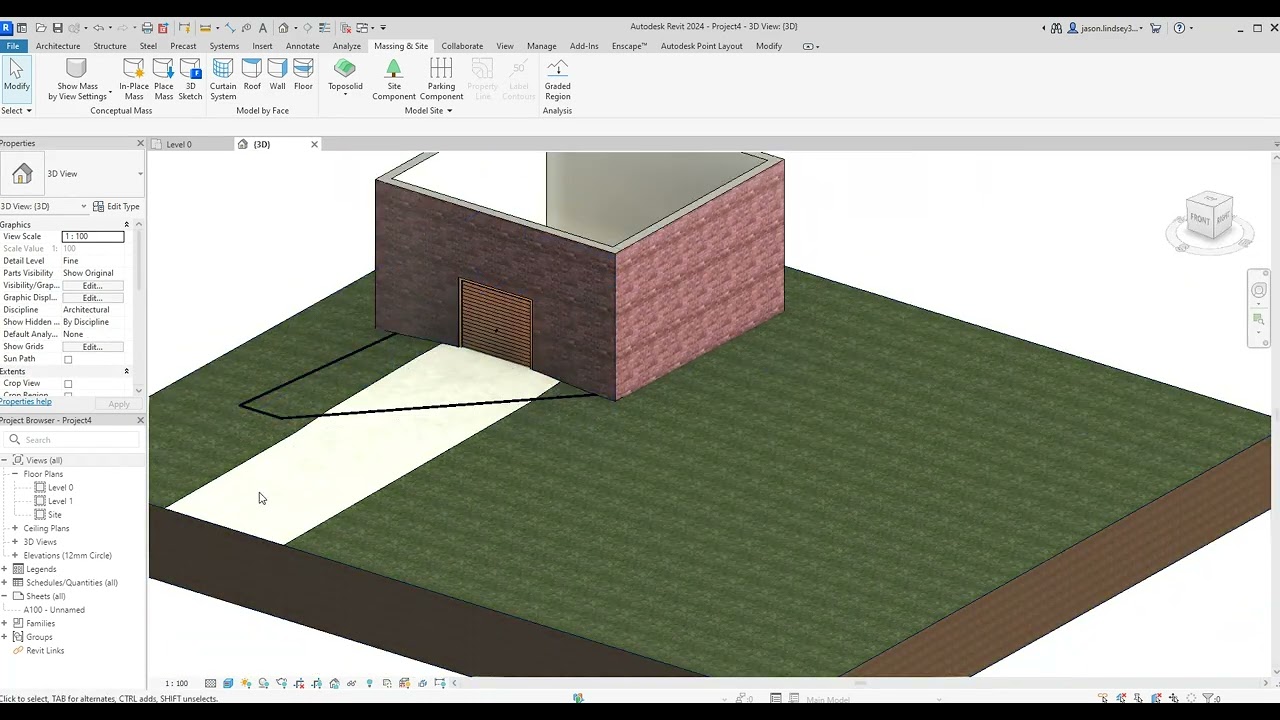This screenshot has height=720, width=1280.
Task: Switch to the Collaborate ribbon tab
Action: click(462, 46)
